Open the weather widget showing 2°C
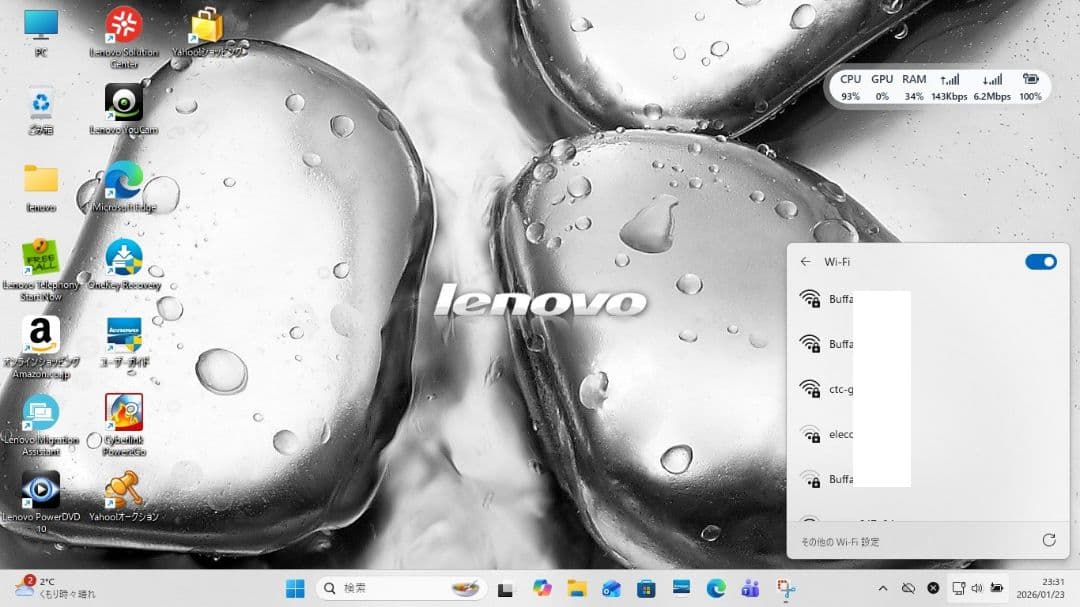 (55, 588)
